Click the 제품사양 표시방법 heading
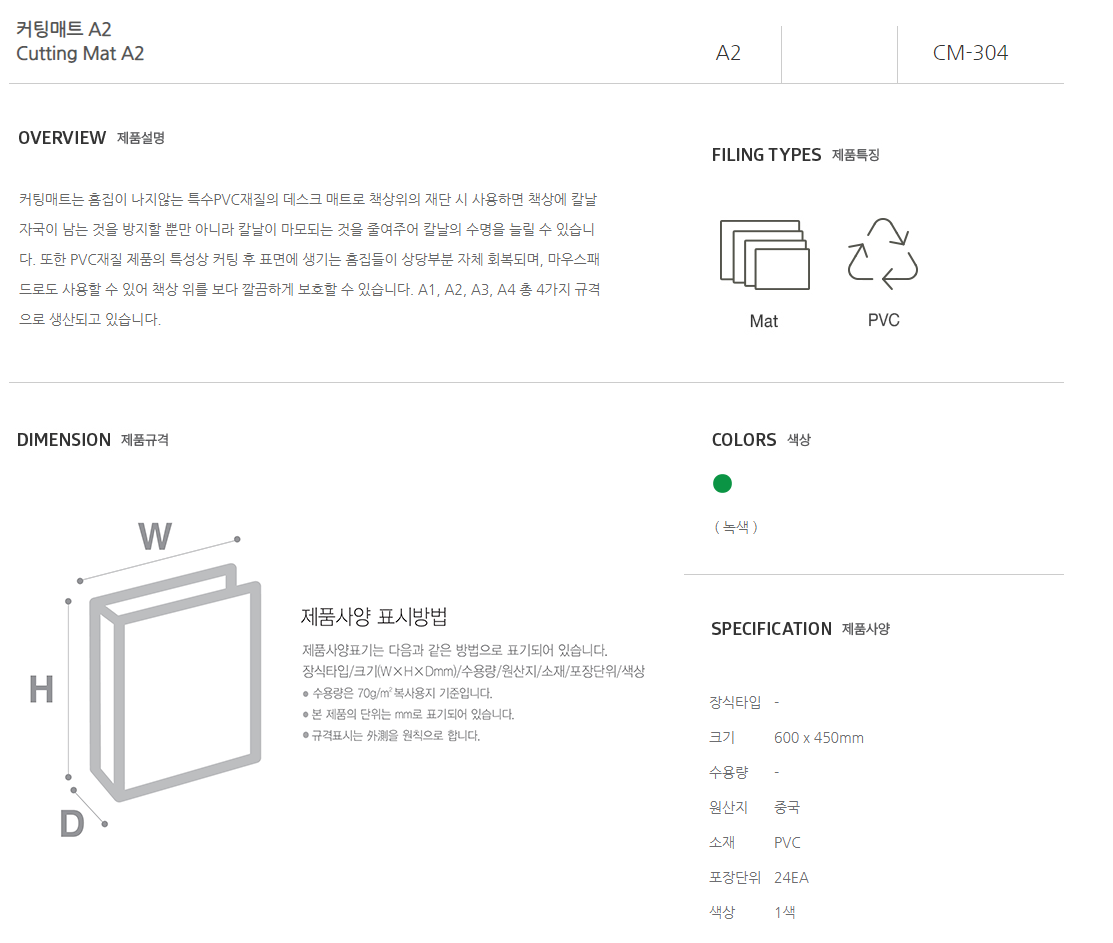The image size is (1113, 943). [x=373, y=617]
